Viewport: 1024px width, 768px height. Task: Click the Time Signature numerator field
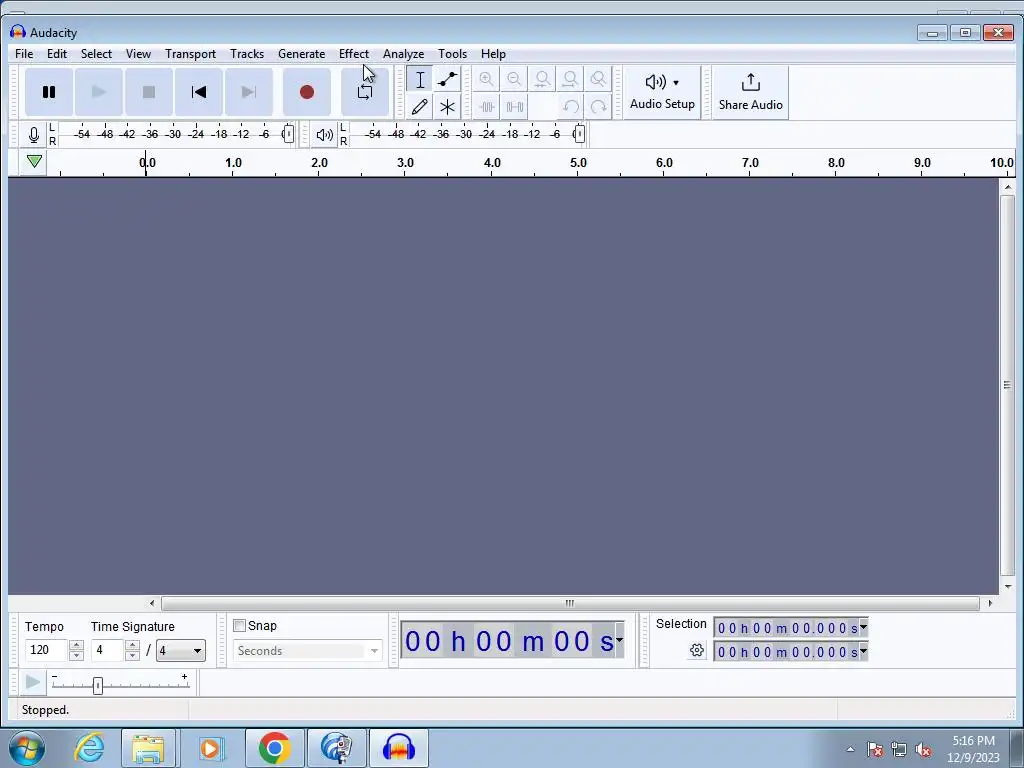point(107,650)
